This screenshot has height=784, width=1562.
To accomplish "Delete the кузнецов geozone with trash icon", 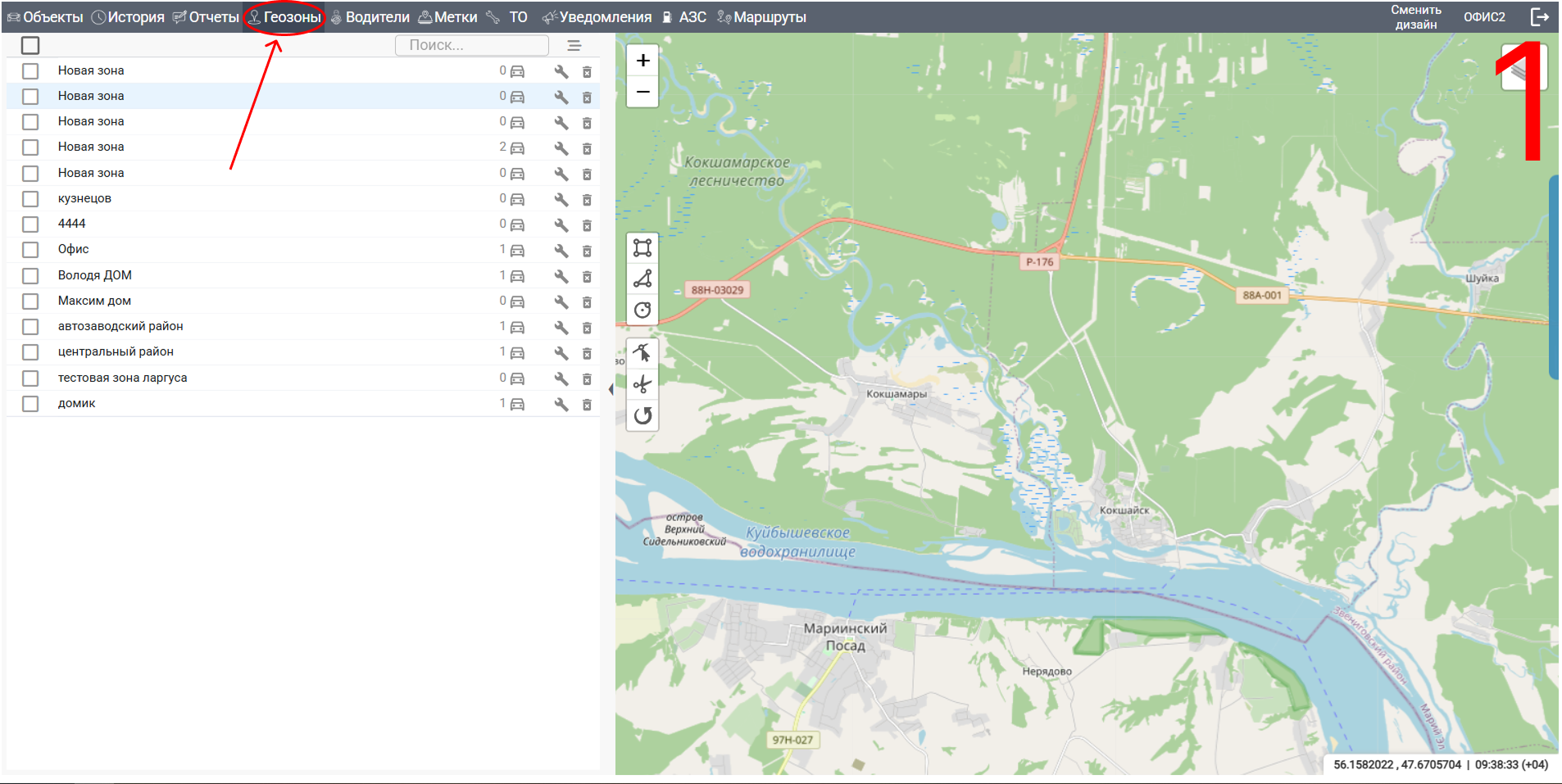I will pyautogui.click(x=587, y=200).
